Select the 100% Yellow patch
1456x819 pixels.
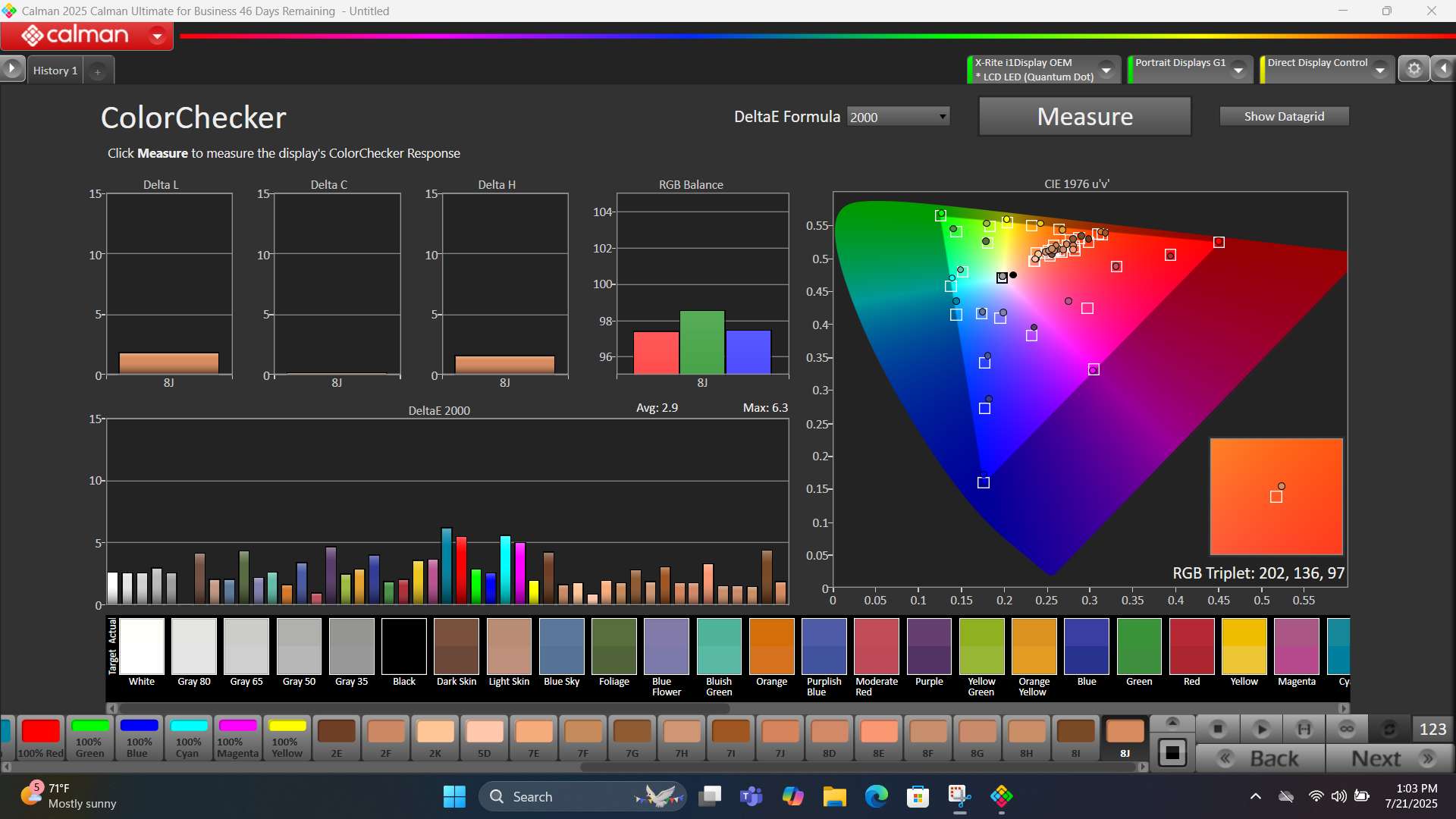287,738
